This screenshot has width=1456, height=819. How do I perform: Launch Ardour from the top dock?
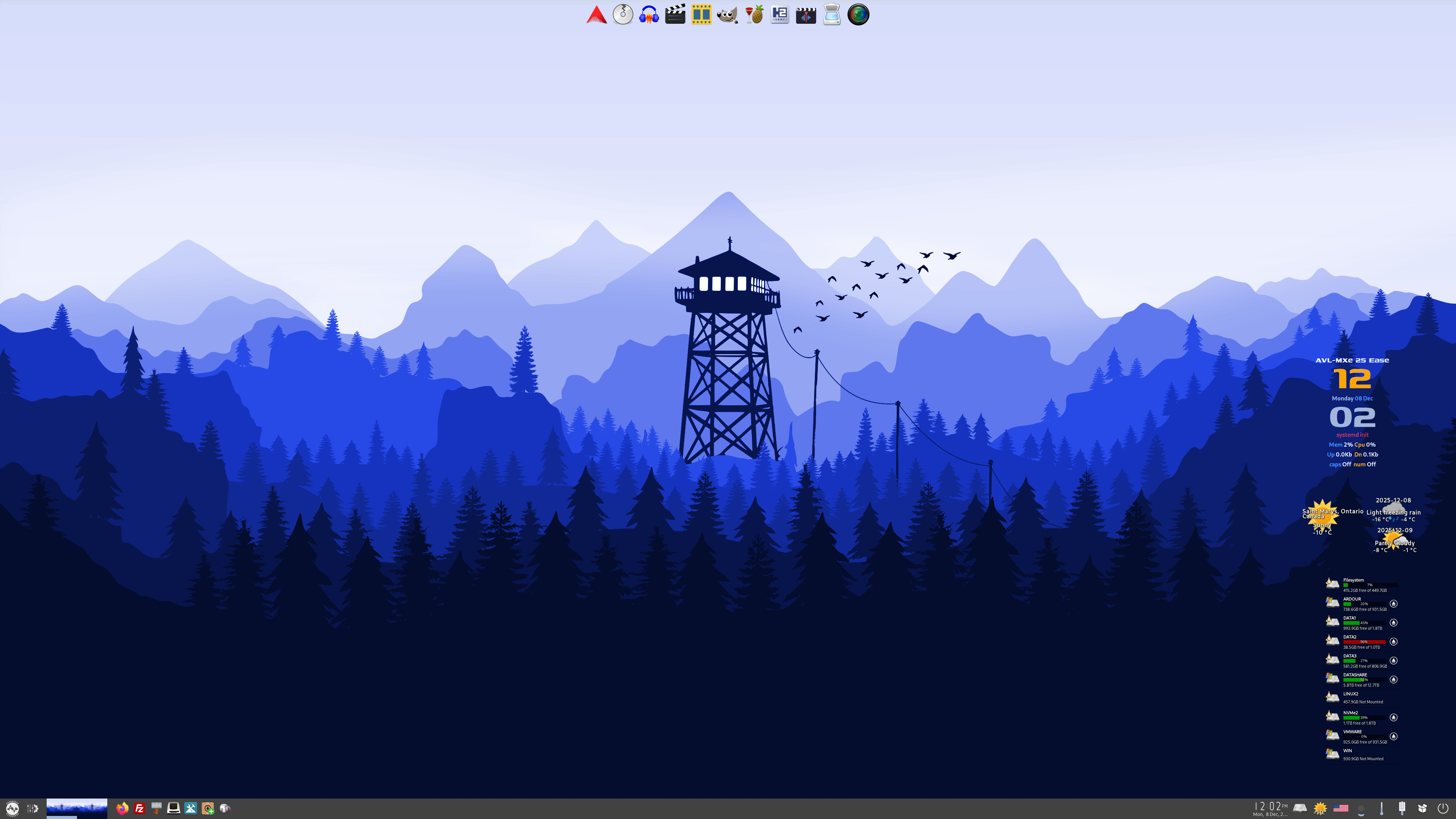click(x=596, y=15)
